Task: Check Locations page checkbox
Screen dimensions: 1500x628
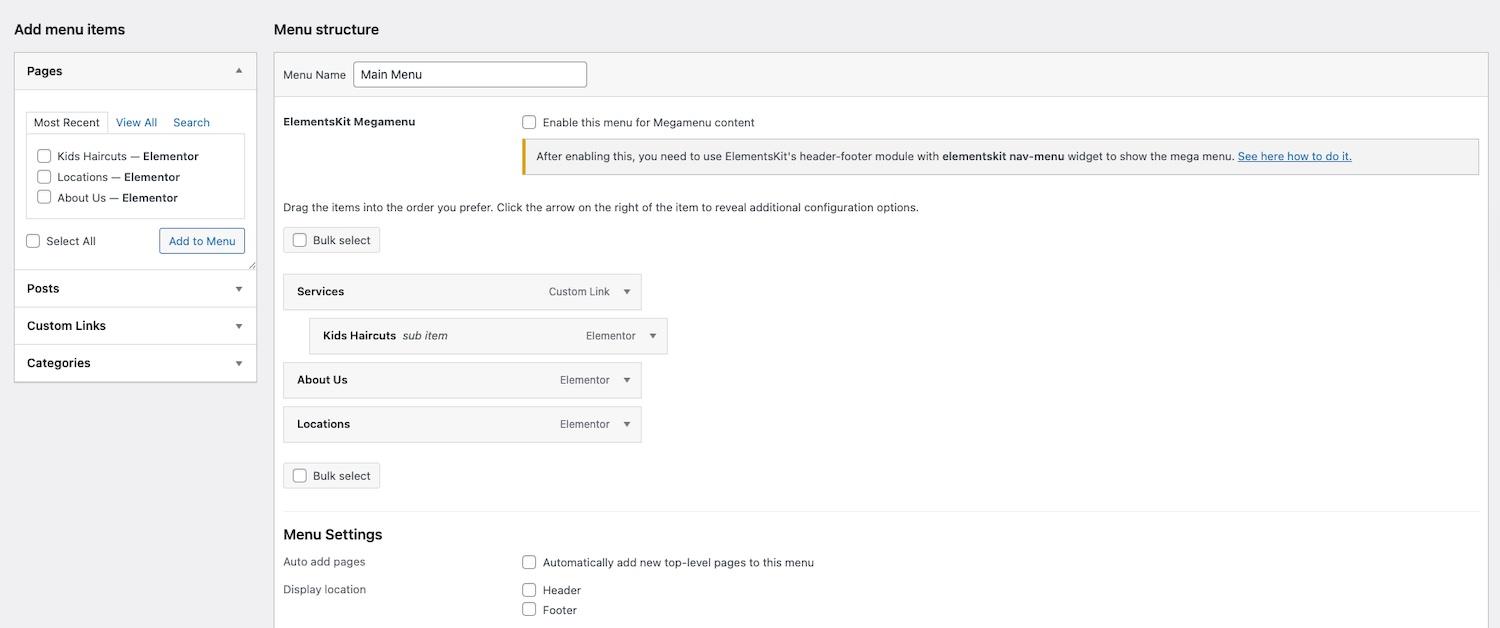Action: pos(44,176)
